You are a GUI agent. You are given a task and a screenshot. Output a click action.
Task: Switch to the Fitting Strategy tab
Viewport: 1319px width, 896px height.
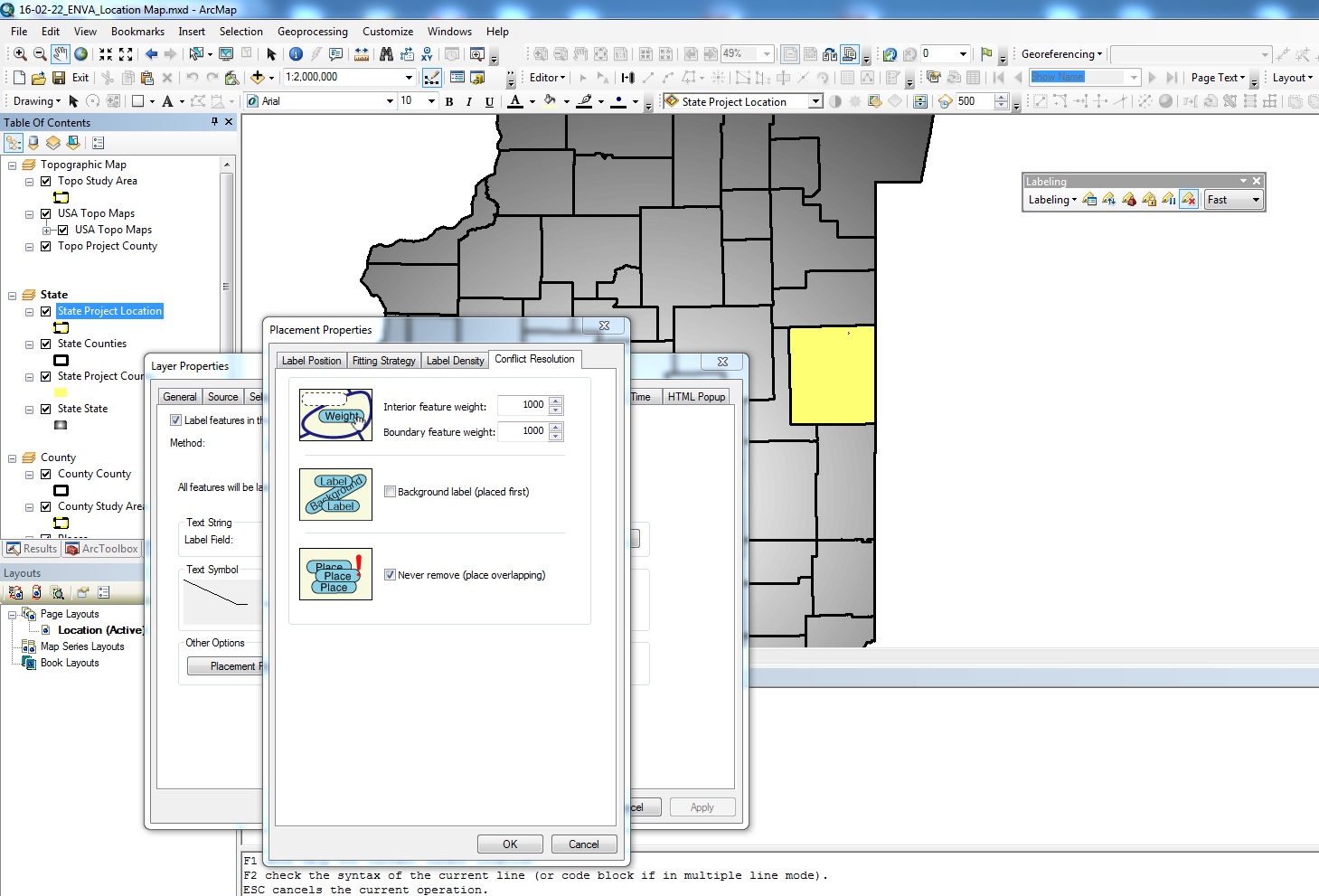[383, 360]
